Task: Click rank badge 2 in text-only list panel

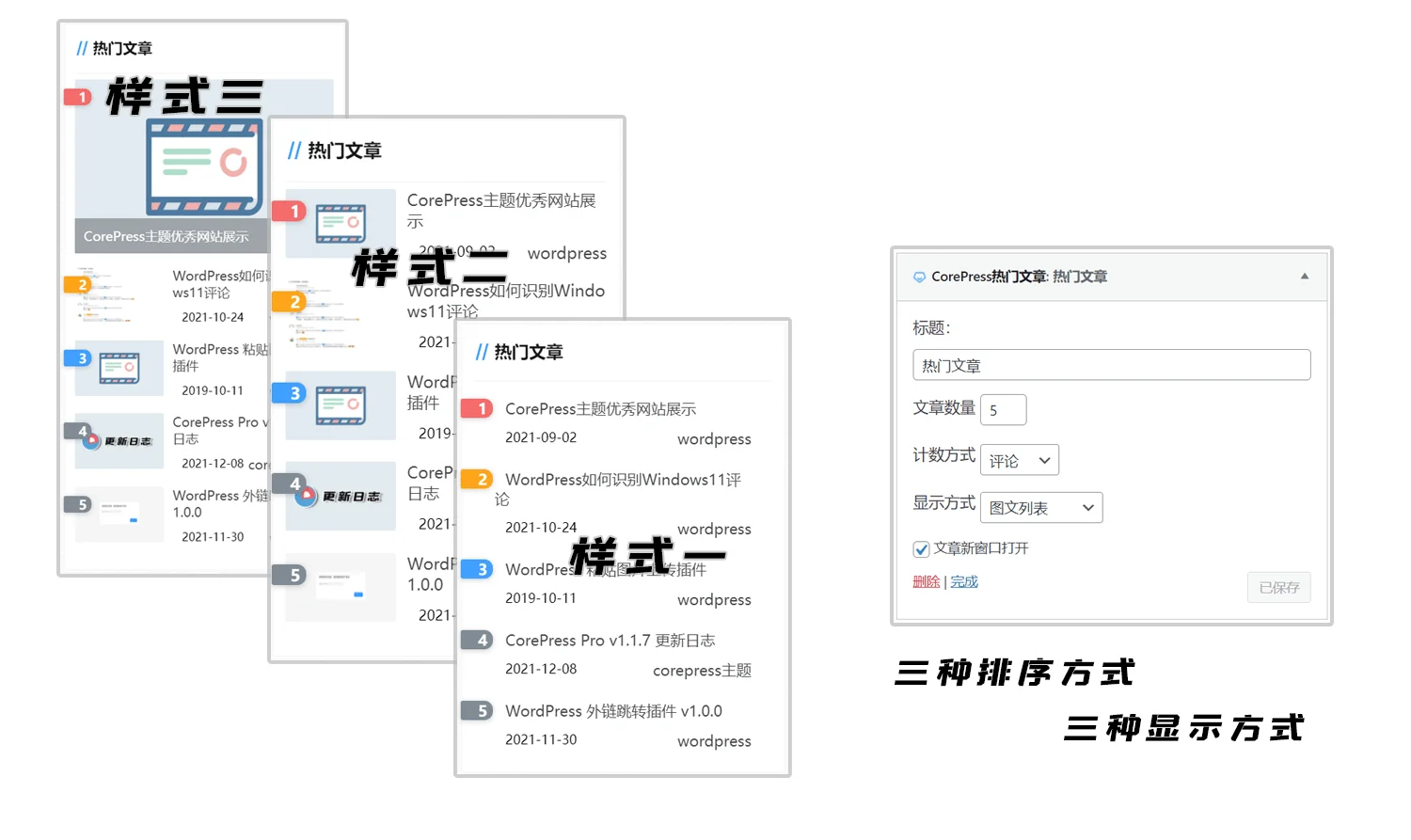Action: click(478, 480)
